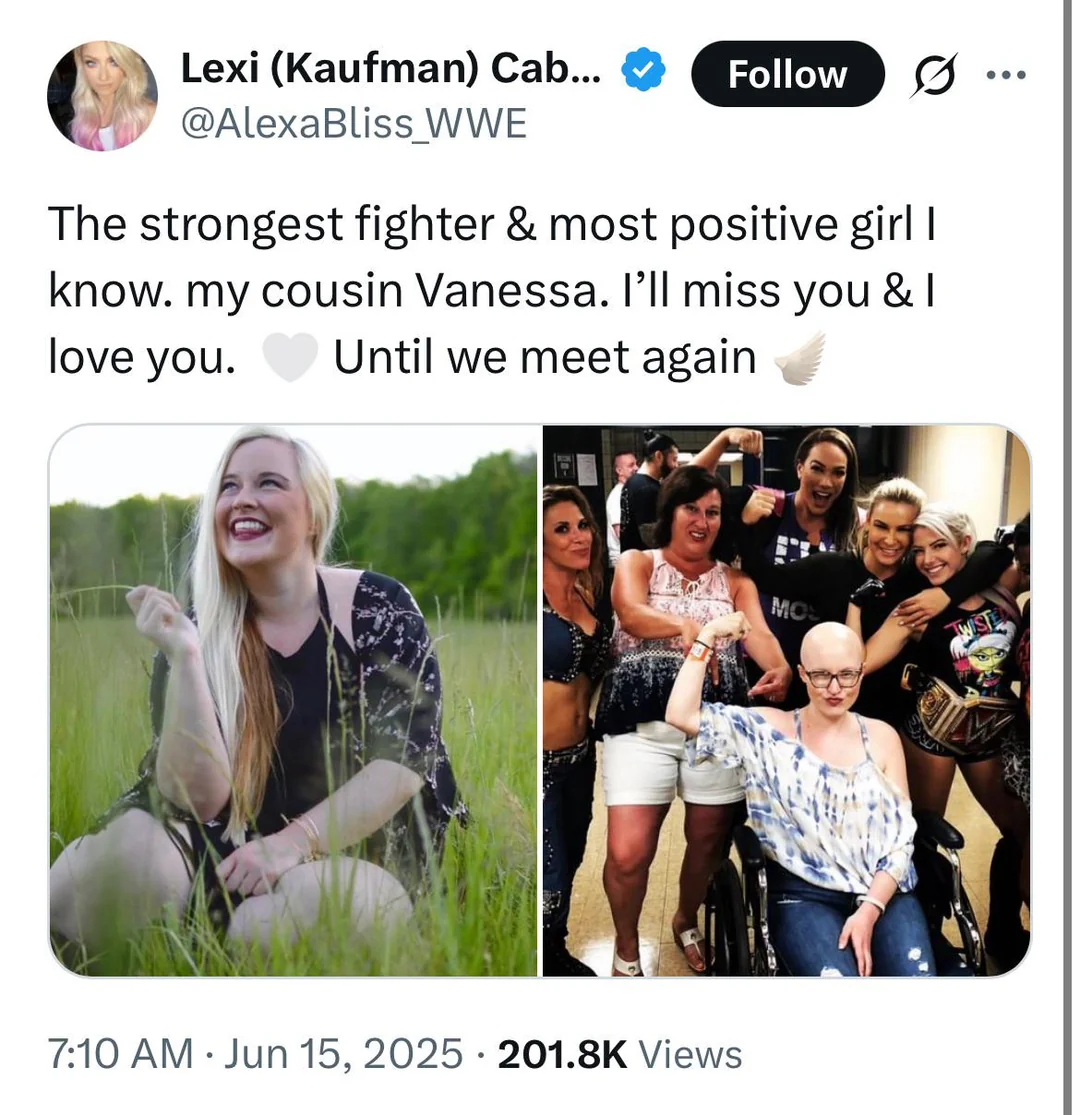Click the 'Until we meet again' text line
Viewport: 1080px width, 1115px height.
click(x=545, y=357)
